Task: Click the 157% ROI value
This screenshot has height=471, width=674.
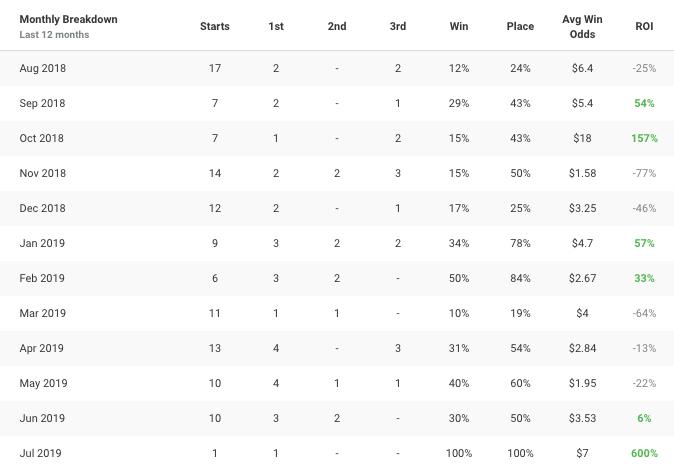Action: [x=644, y=138]
